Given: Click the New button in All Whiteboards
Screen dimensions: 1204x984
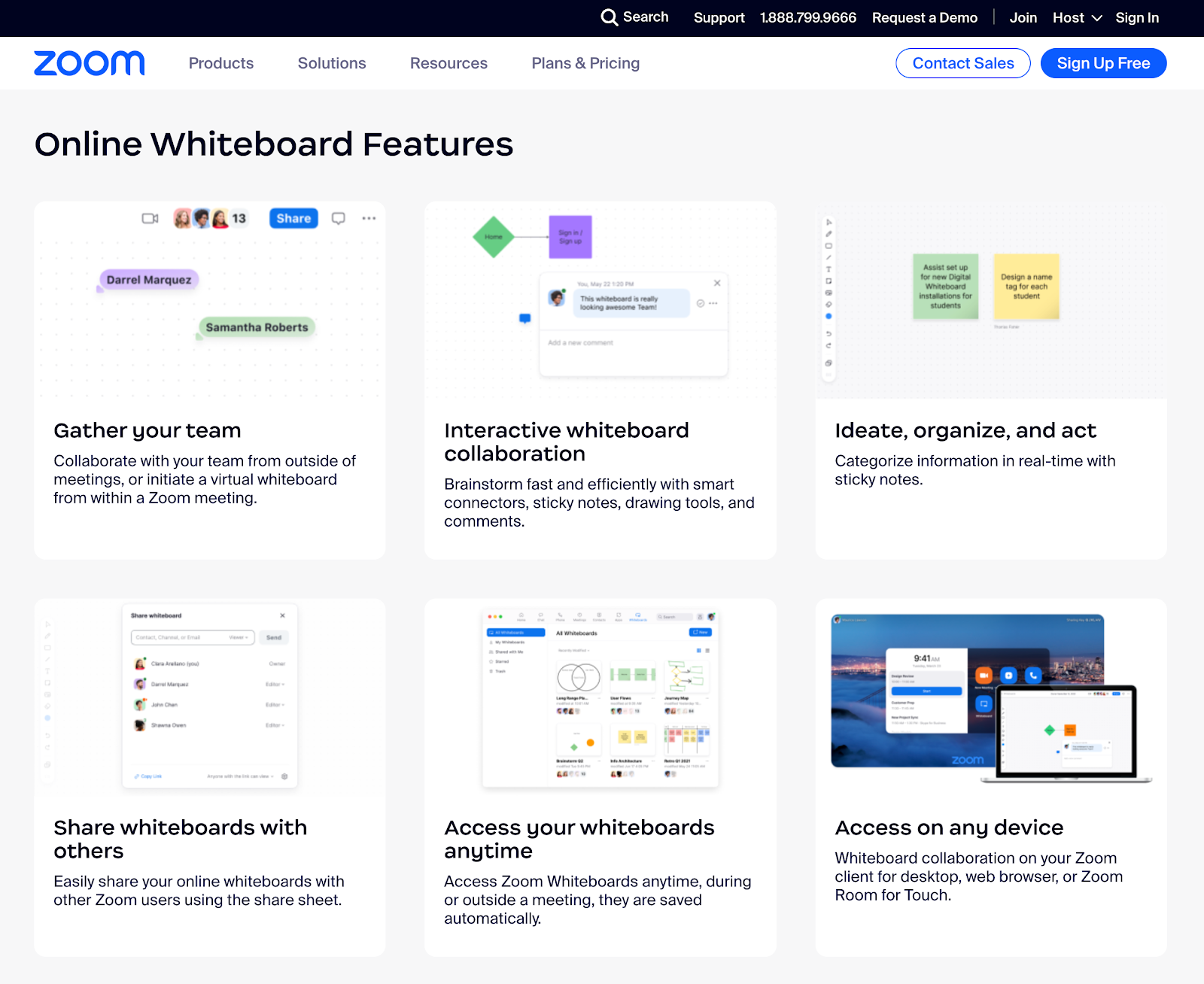Looking at the screenshot, I should [701, 633].
